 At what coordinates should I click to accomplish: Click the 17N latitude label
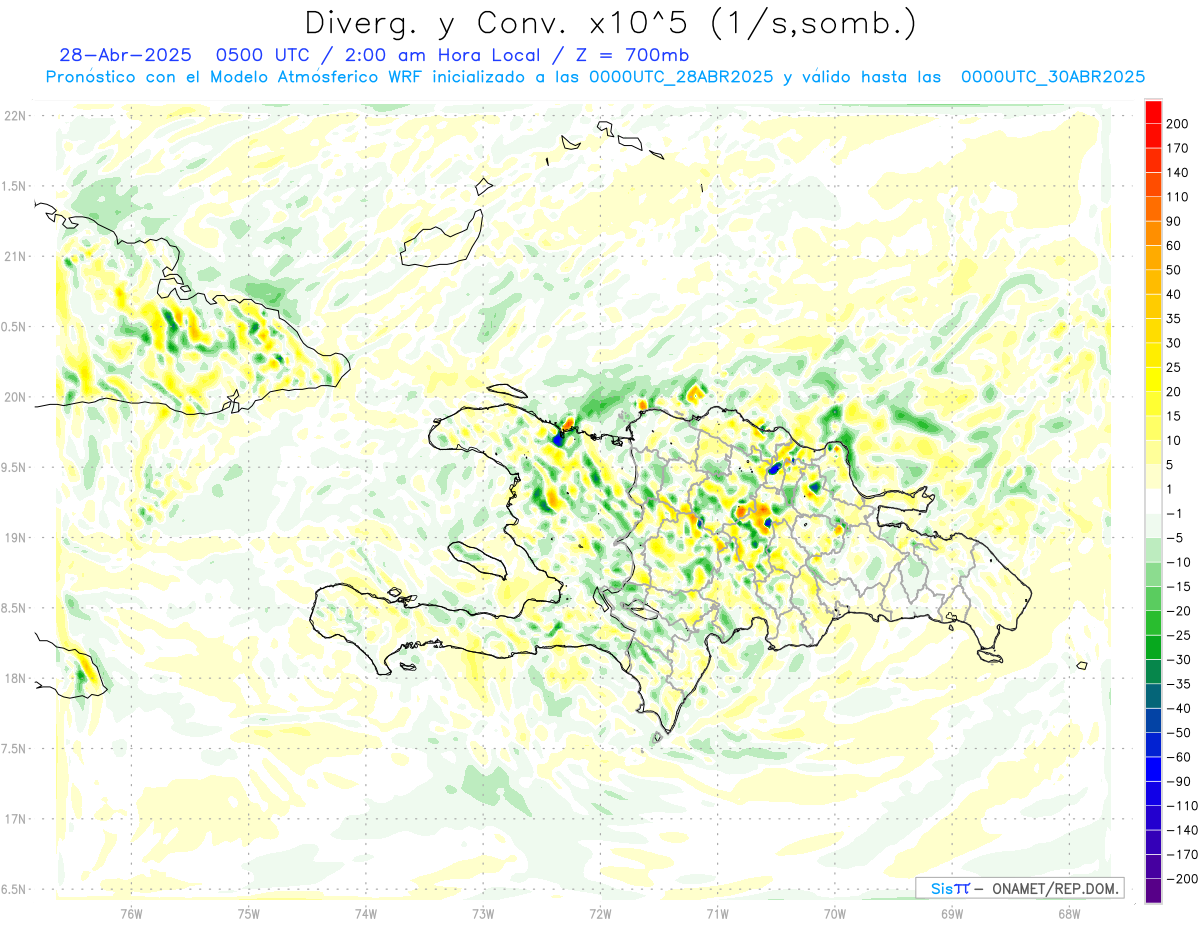pyautogui.click(x=14, y=819)
